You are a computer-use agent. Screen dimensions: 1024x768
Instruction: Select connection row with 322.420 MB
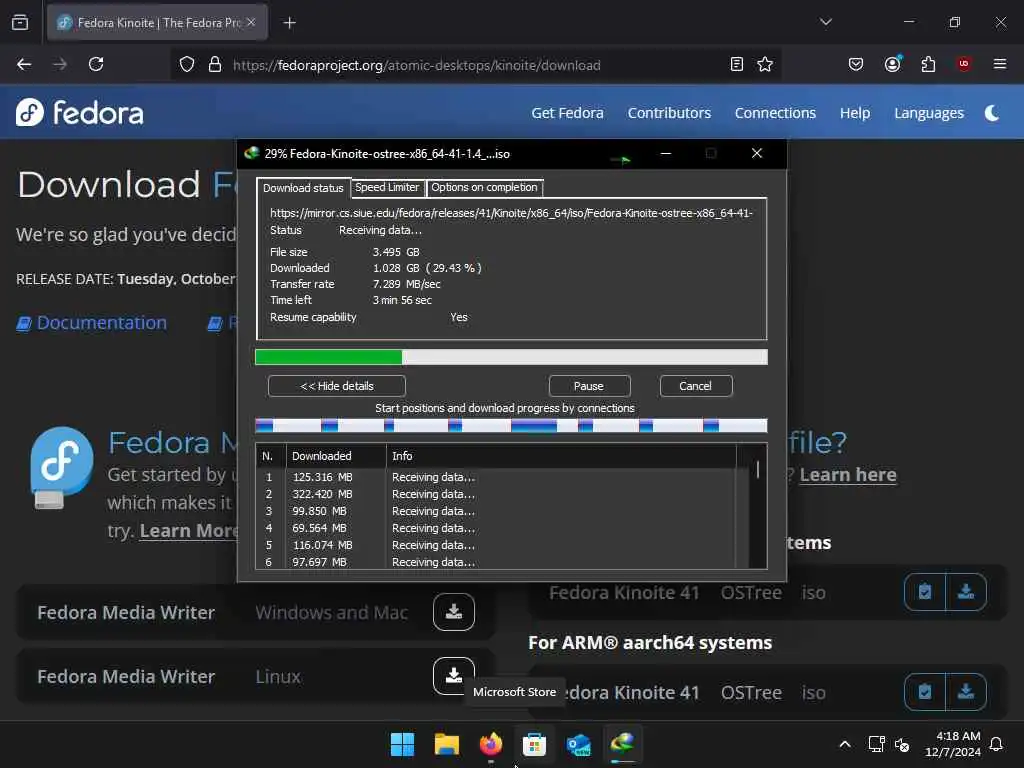tap(496, 494)
